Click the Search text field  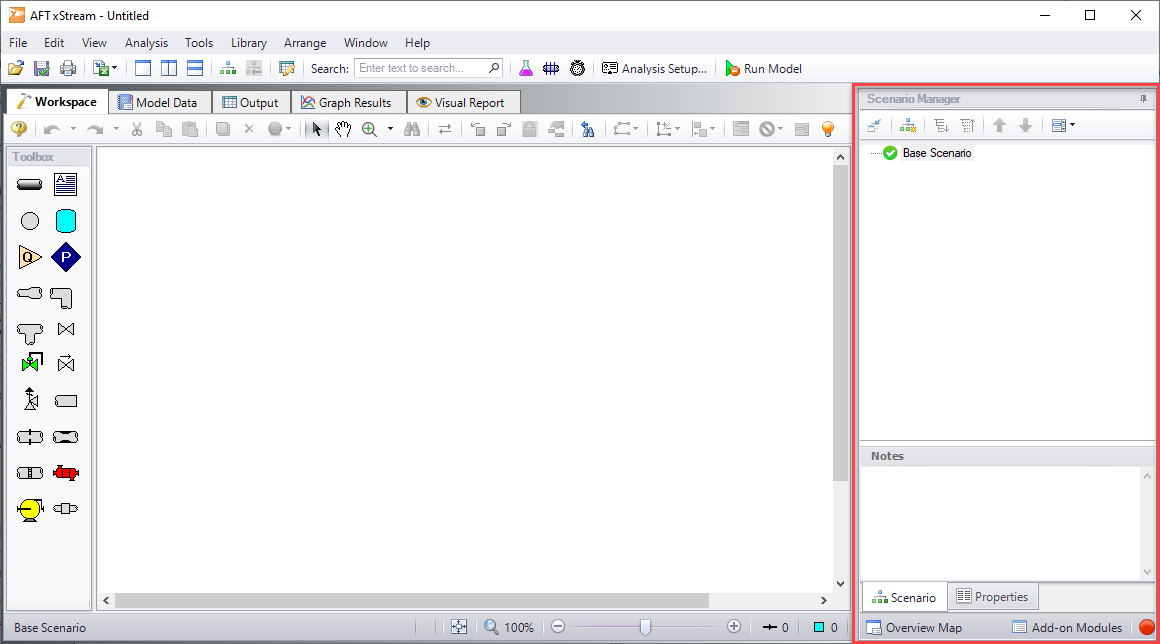(428, 68)
